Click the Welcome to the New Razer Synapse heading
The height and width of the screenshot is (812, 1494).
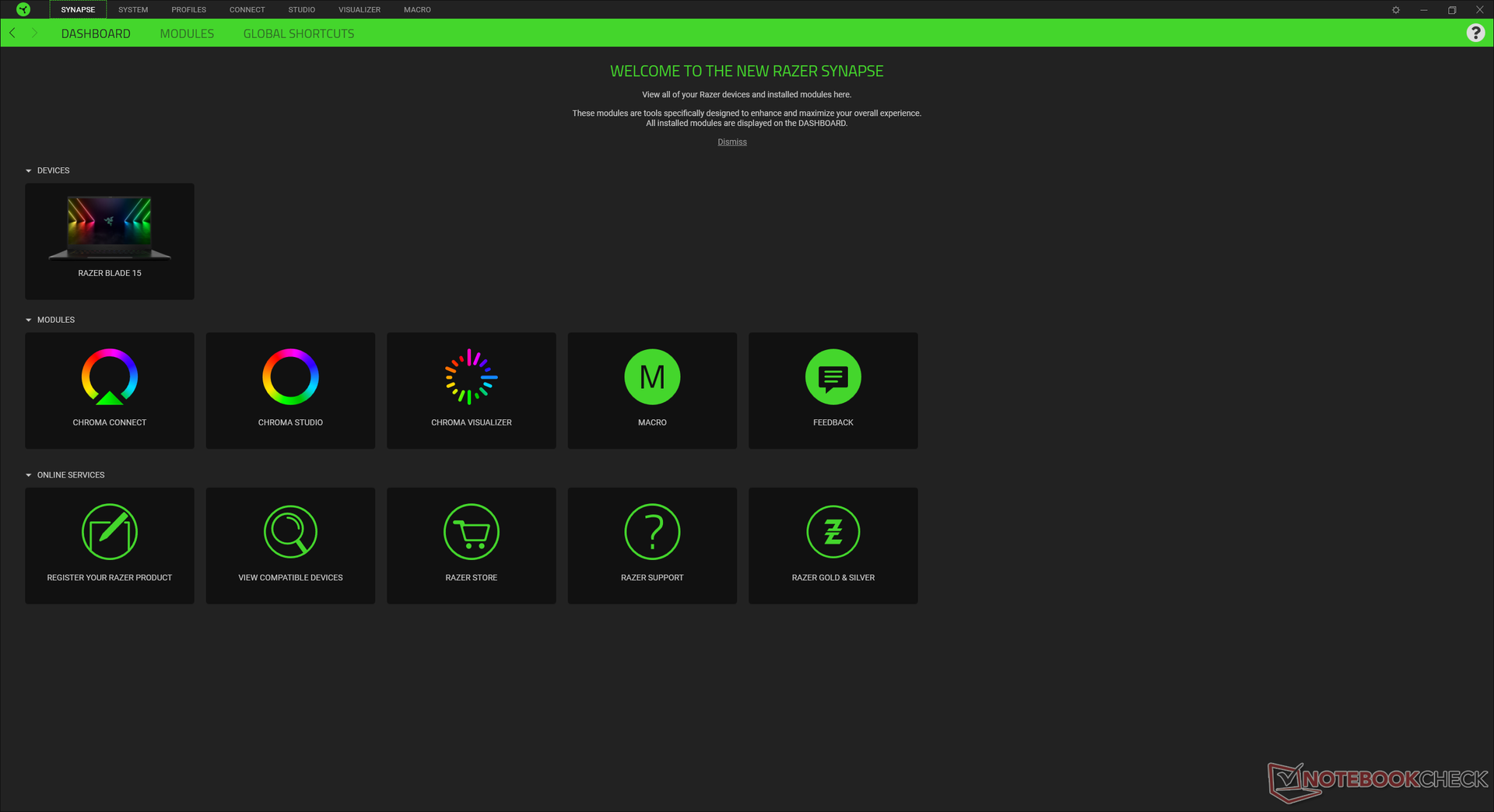(747, 71)
